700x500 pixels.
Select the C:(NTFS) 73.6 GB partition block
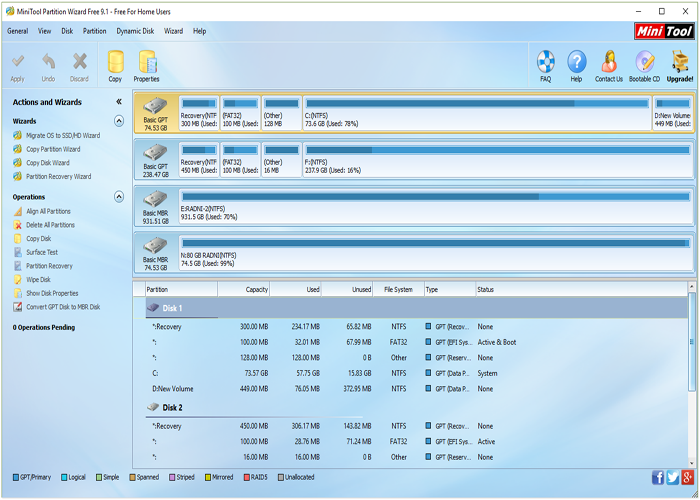coord(477,113)
